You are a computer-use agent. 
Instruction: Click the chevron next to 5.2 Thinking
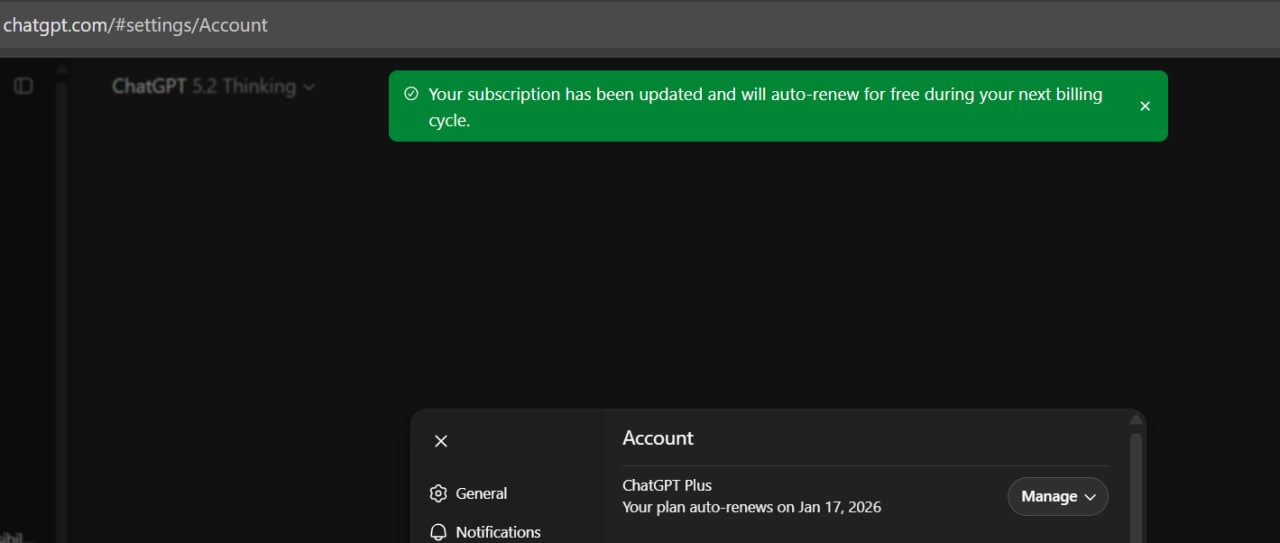[309, 87]
